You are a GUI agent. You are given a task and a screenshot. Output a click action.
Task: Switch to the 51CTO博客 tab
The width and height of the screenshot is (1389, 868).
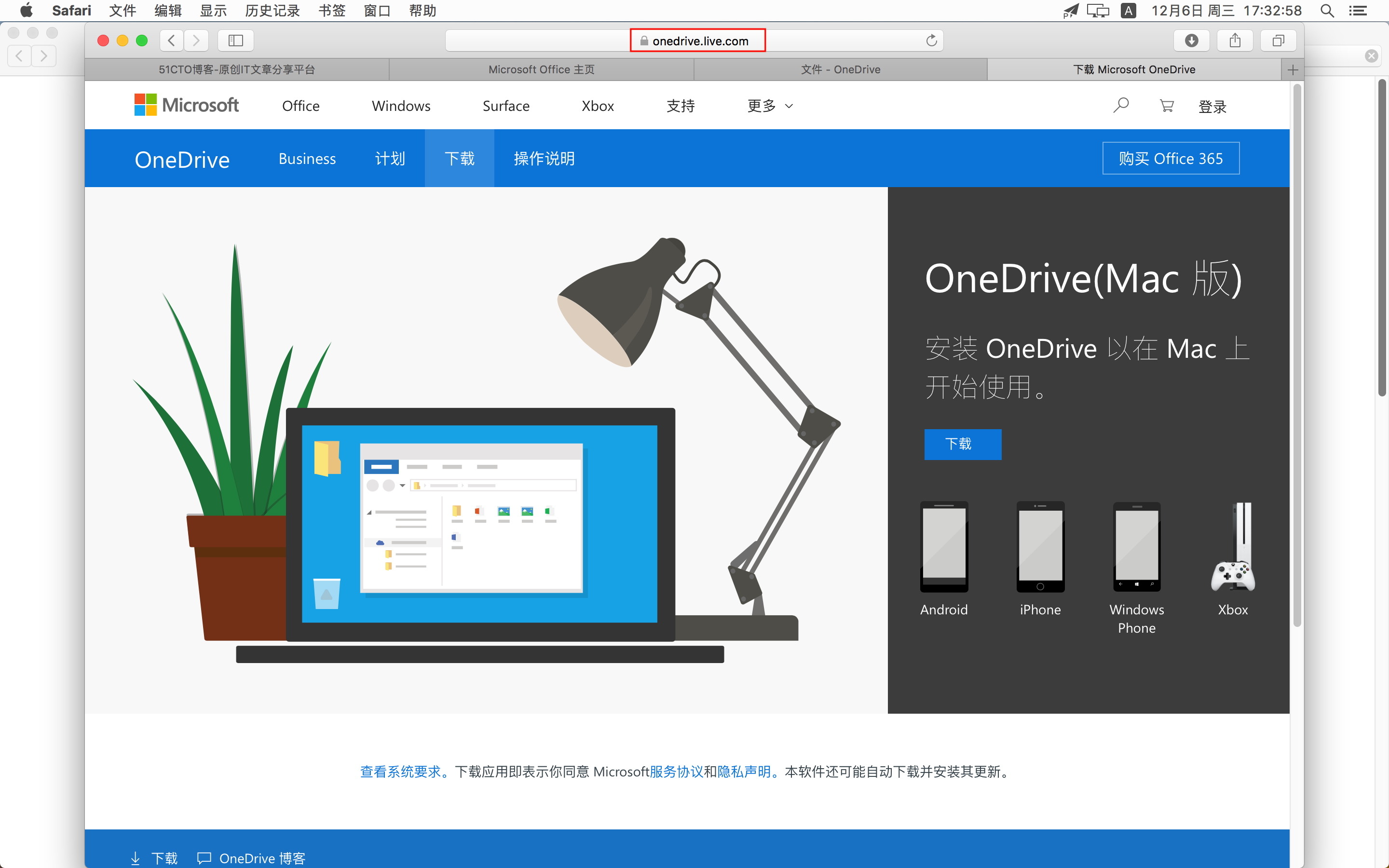point(236,69)
